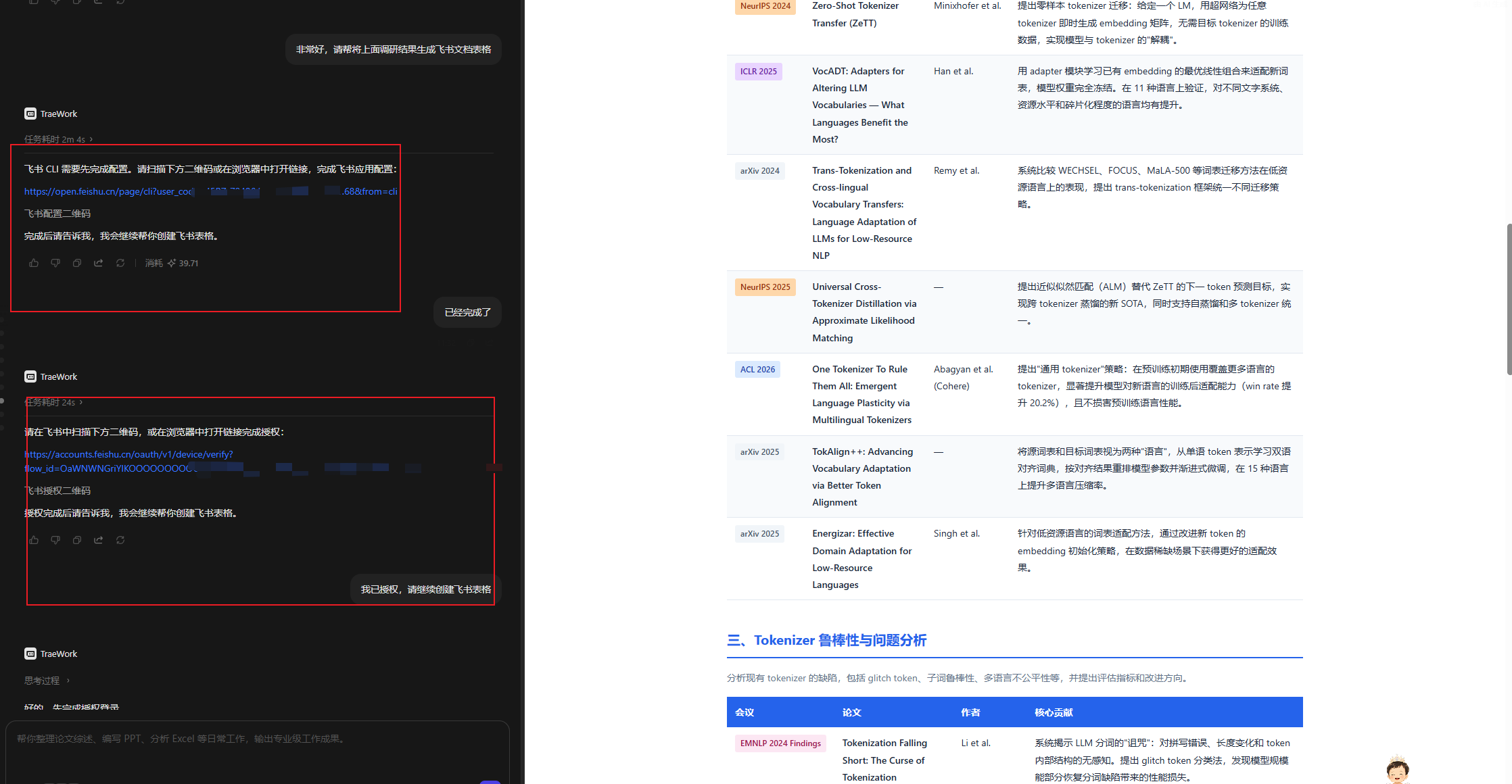Click the TraeWork logo above 思考过程

(x=30, y=654)
